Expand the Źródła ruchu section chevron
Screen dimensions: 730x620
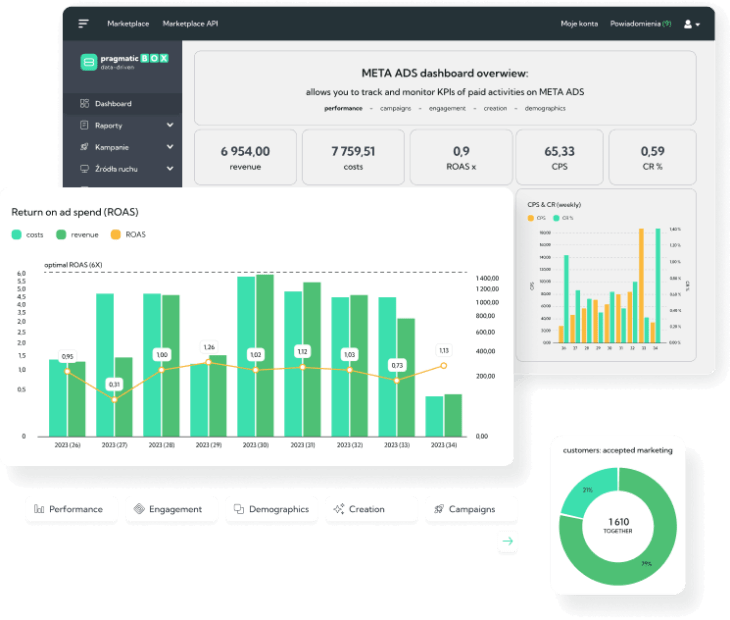pos(170,169)
